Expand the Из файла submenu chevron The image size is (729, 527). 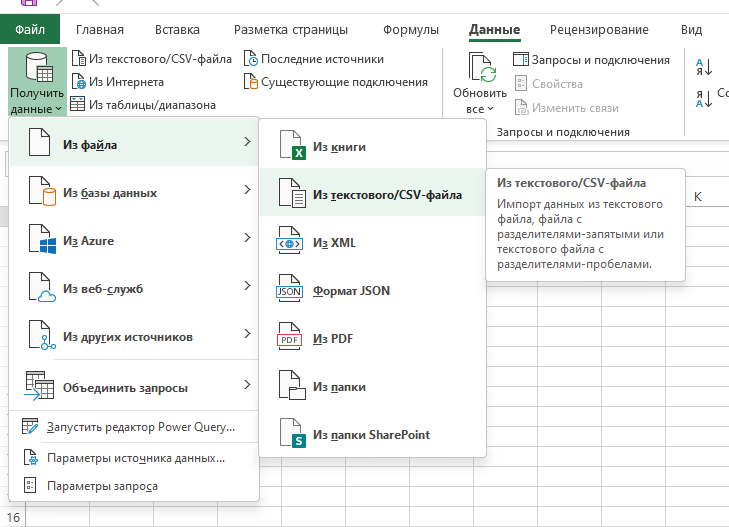pos(247,142)
